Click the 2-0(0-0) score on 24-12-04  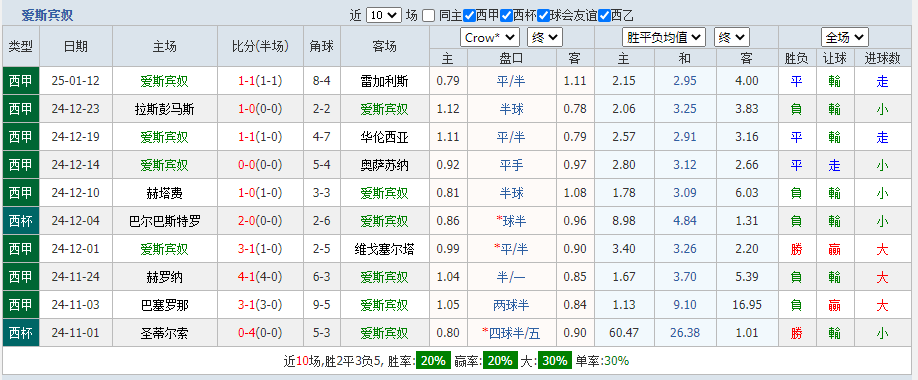[261, 221]
